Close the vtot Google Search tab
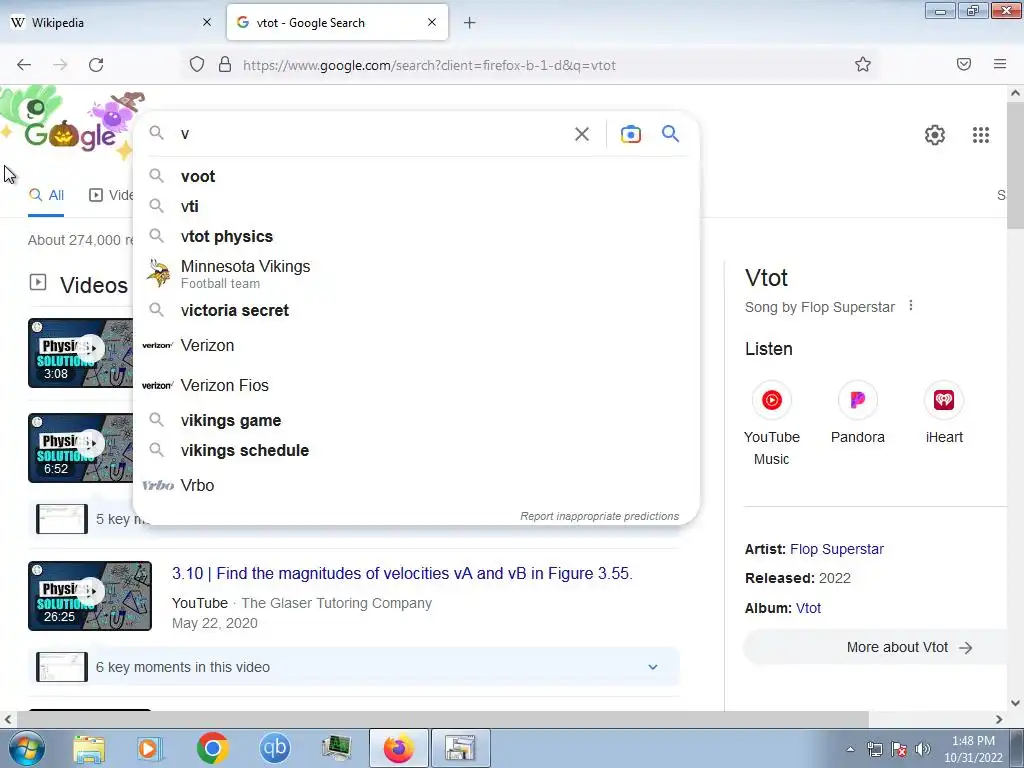1024x768 pixels. pos(432,22)
